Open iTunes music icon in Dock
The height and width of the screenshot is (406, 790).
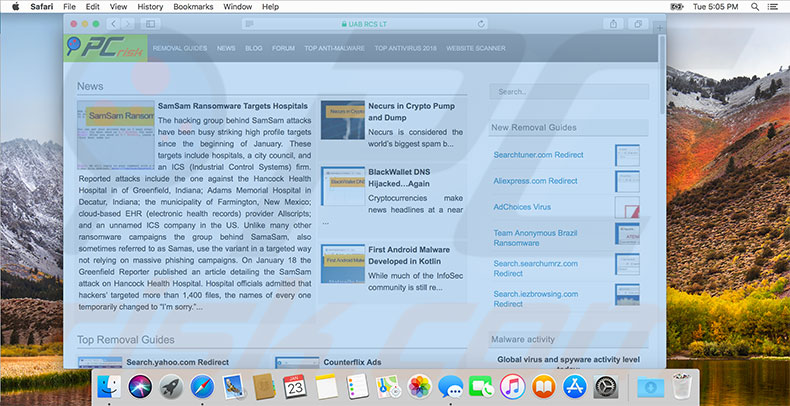pos(512,387)
